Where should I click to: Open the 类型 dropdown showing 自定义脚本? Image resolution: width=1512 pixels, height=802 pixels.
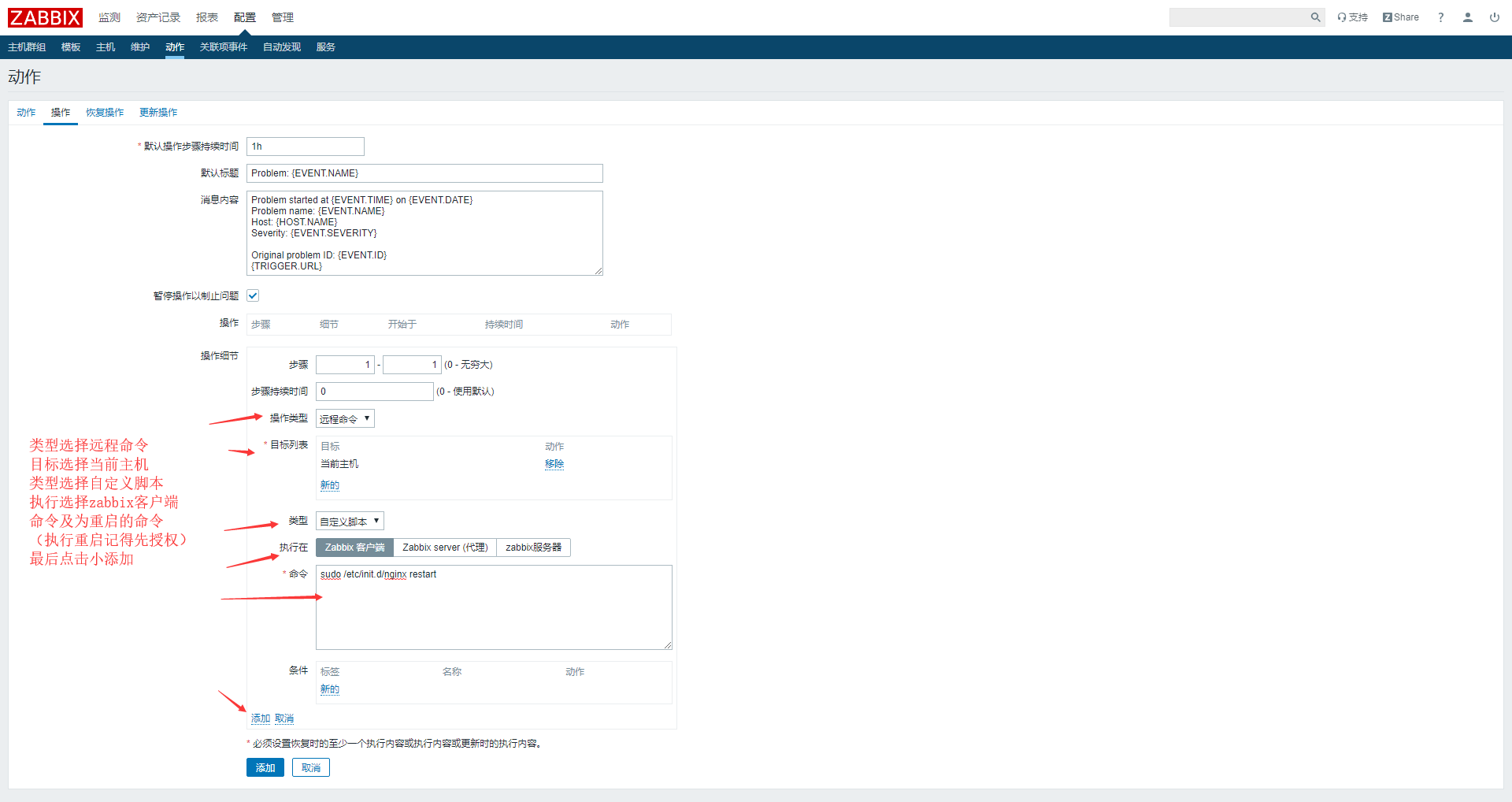coord(350,522)
